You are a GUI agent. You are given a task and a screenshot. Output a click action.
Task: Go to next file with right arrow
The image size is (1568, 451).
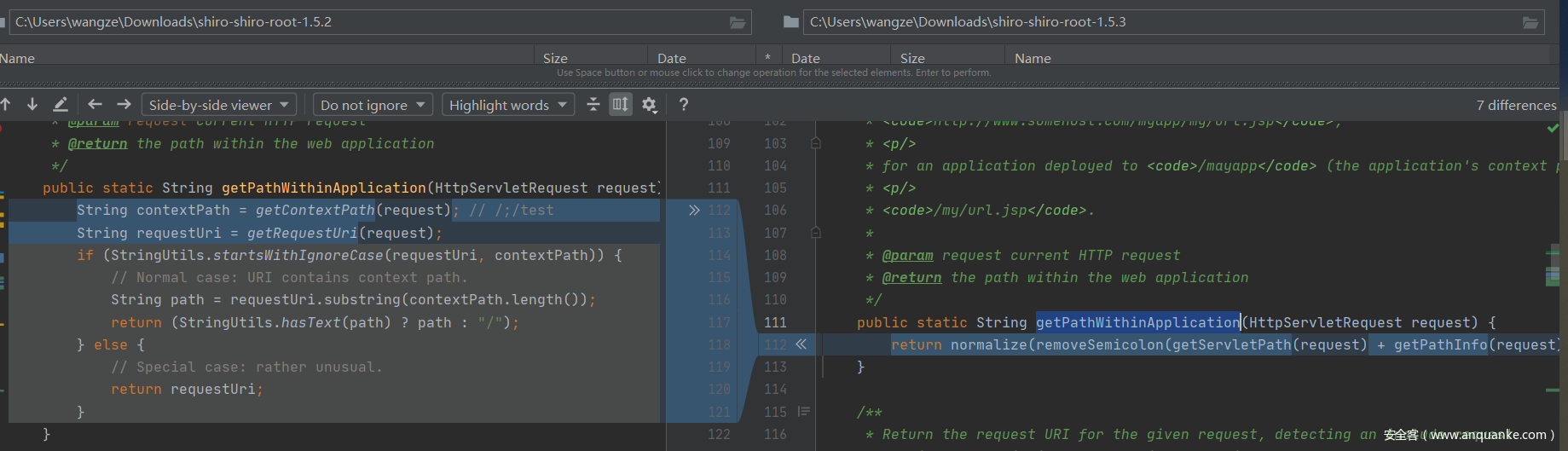[124, 105]
